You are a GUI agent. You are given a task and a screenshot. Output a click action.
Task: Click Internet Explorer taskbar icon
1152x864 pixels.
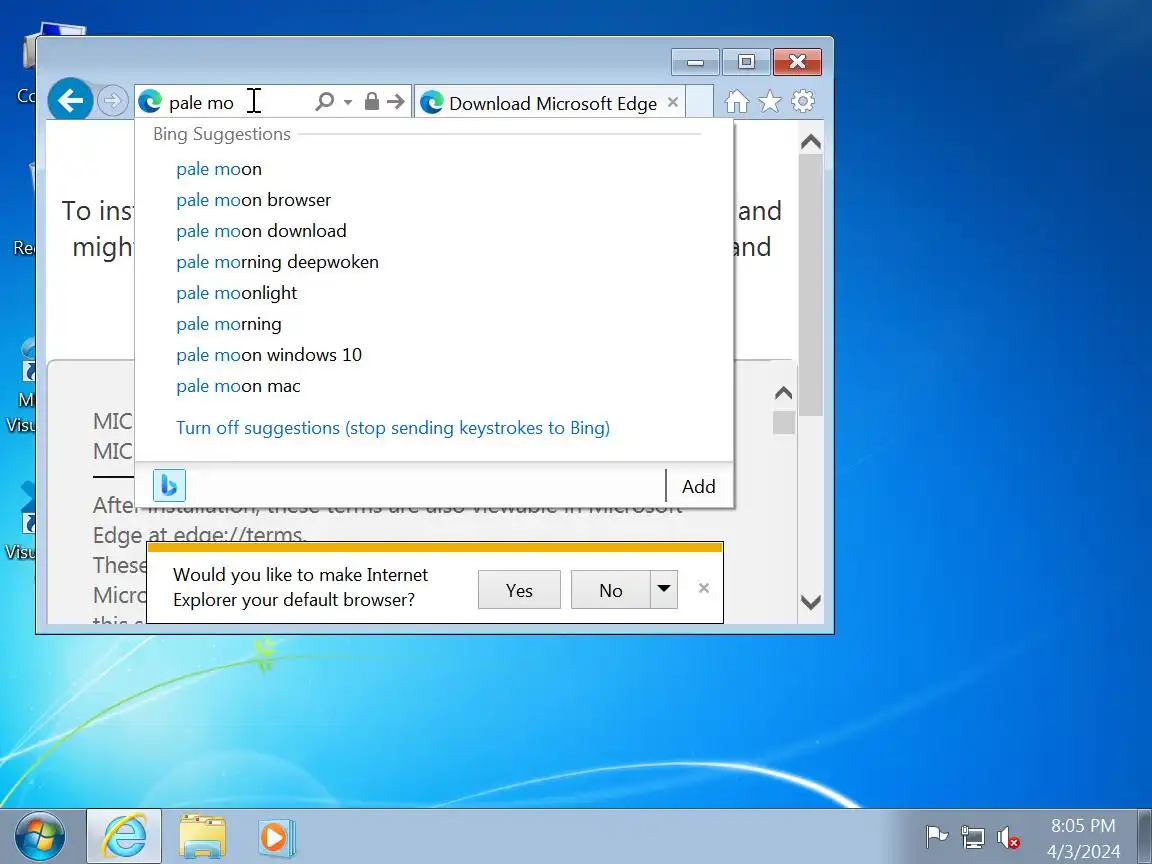click(x=124, y=837)
